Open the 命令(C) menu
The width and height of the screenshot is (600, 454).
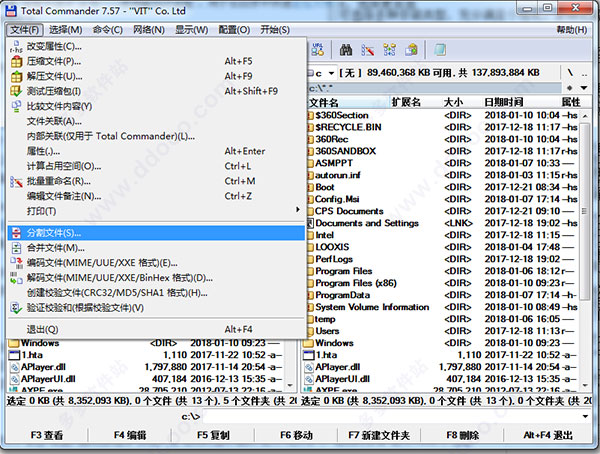[x=108, y=29]
